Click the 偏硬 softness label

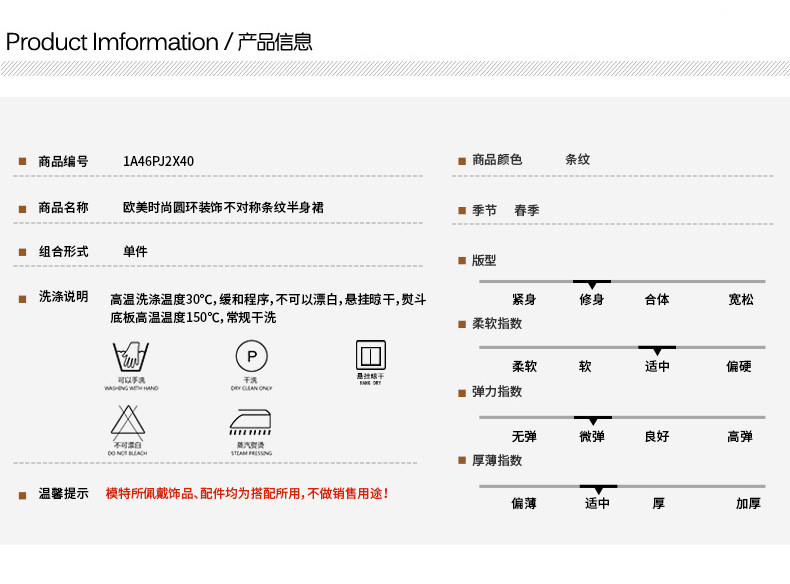(x=739, y=366)
